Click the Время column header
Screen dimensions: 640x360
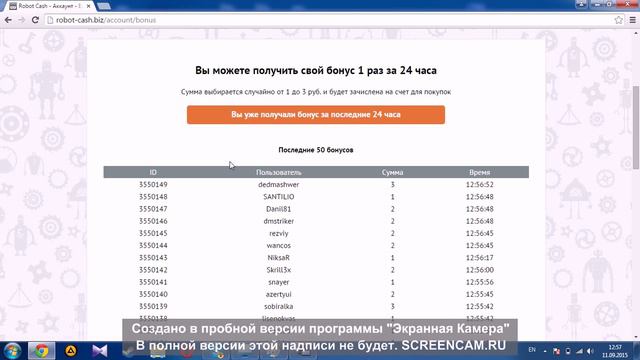pyautogui.click(x=480, y=172)
